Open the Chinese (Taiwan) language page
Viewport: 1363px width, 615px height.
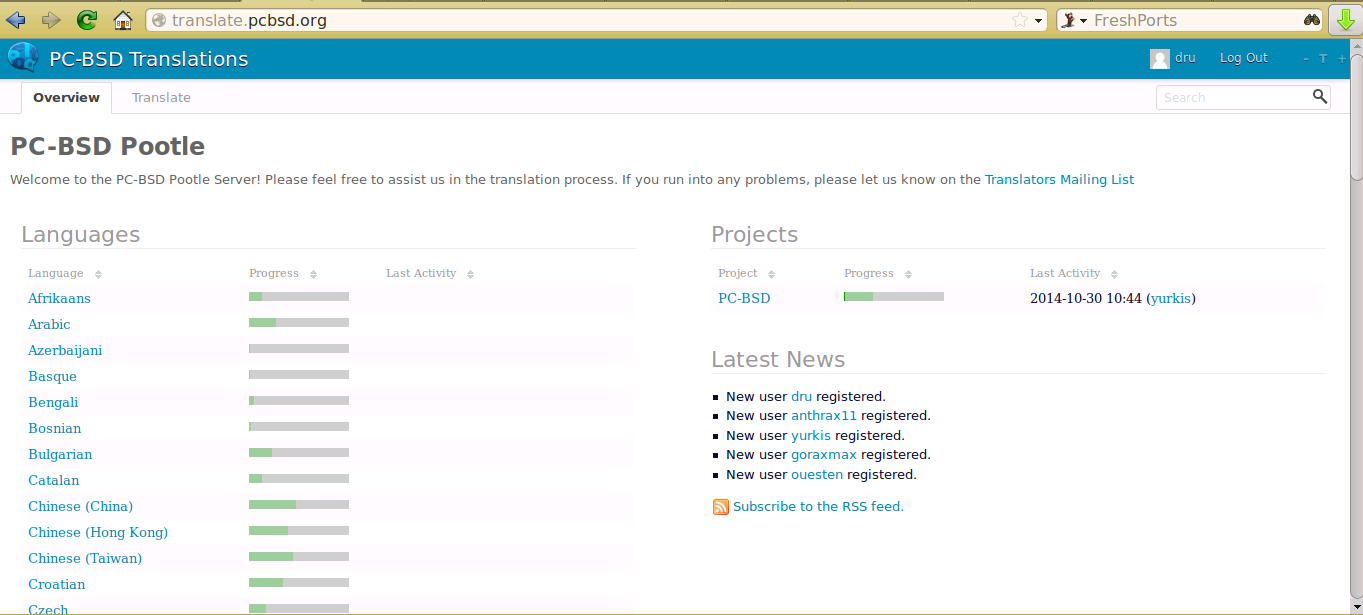click(x=85, y=558)
